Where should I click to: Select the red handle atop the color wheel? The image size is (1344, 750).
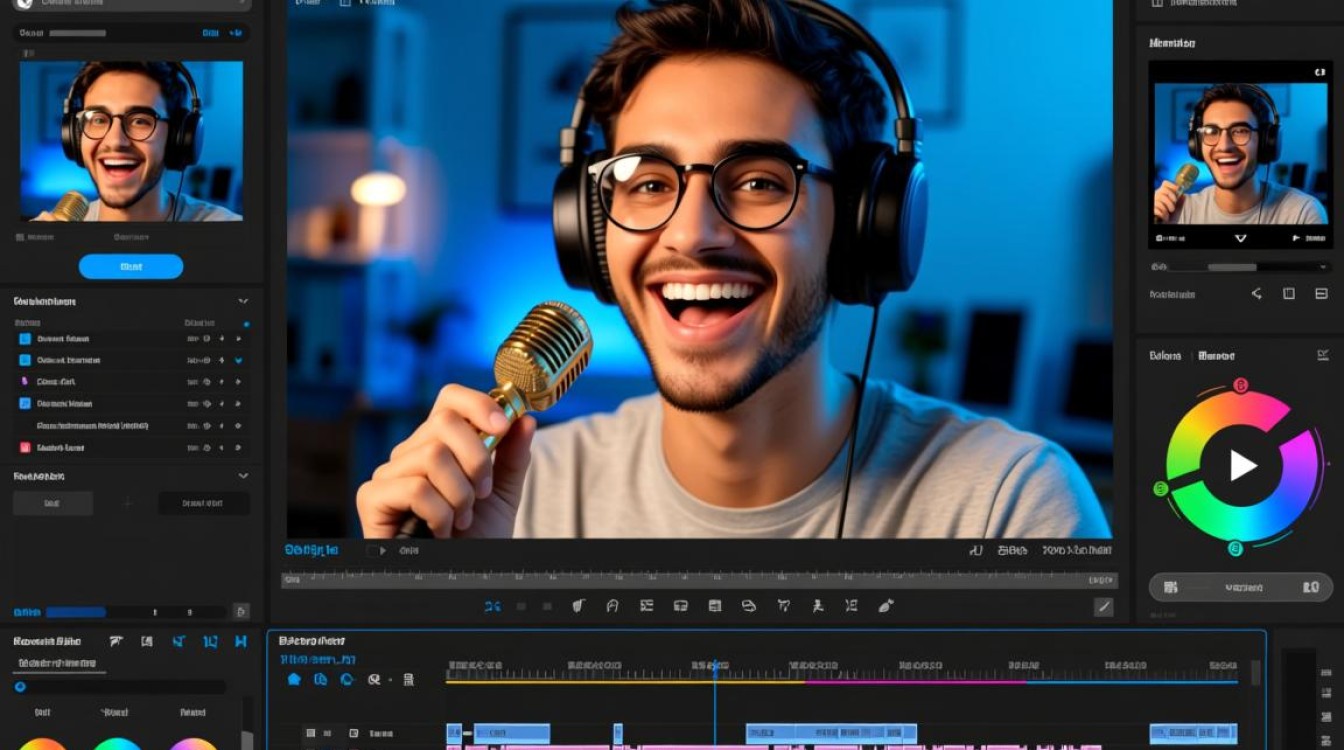click(1240, 385)
